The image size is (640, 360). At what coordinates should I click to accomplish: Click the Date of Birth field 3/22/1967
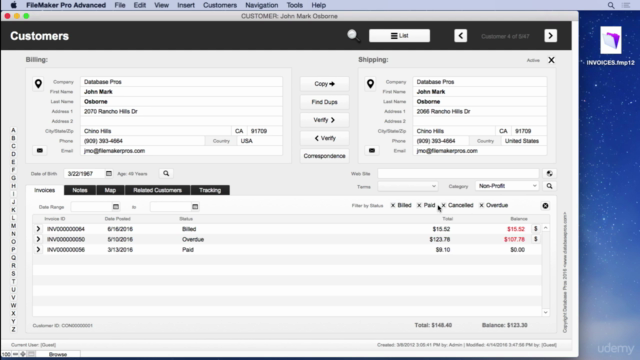84,173
